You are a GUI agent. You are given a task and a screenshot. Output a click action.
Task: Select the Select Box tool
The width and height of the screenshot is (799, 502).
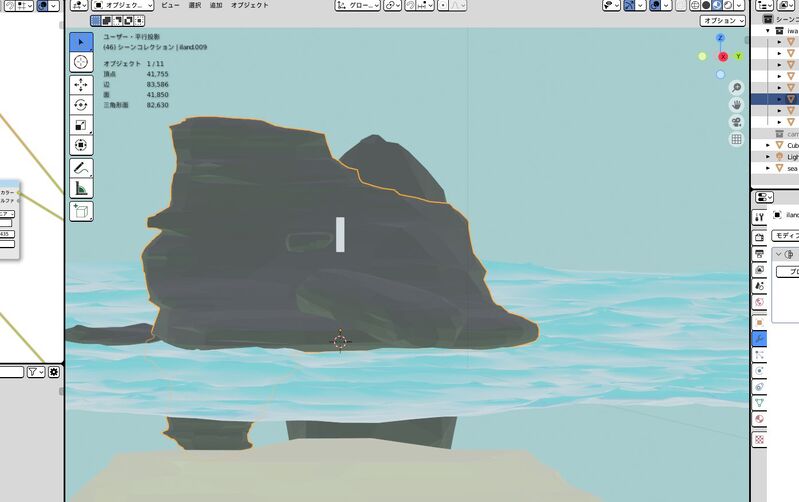(81, 42)
